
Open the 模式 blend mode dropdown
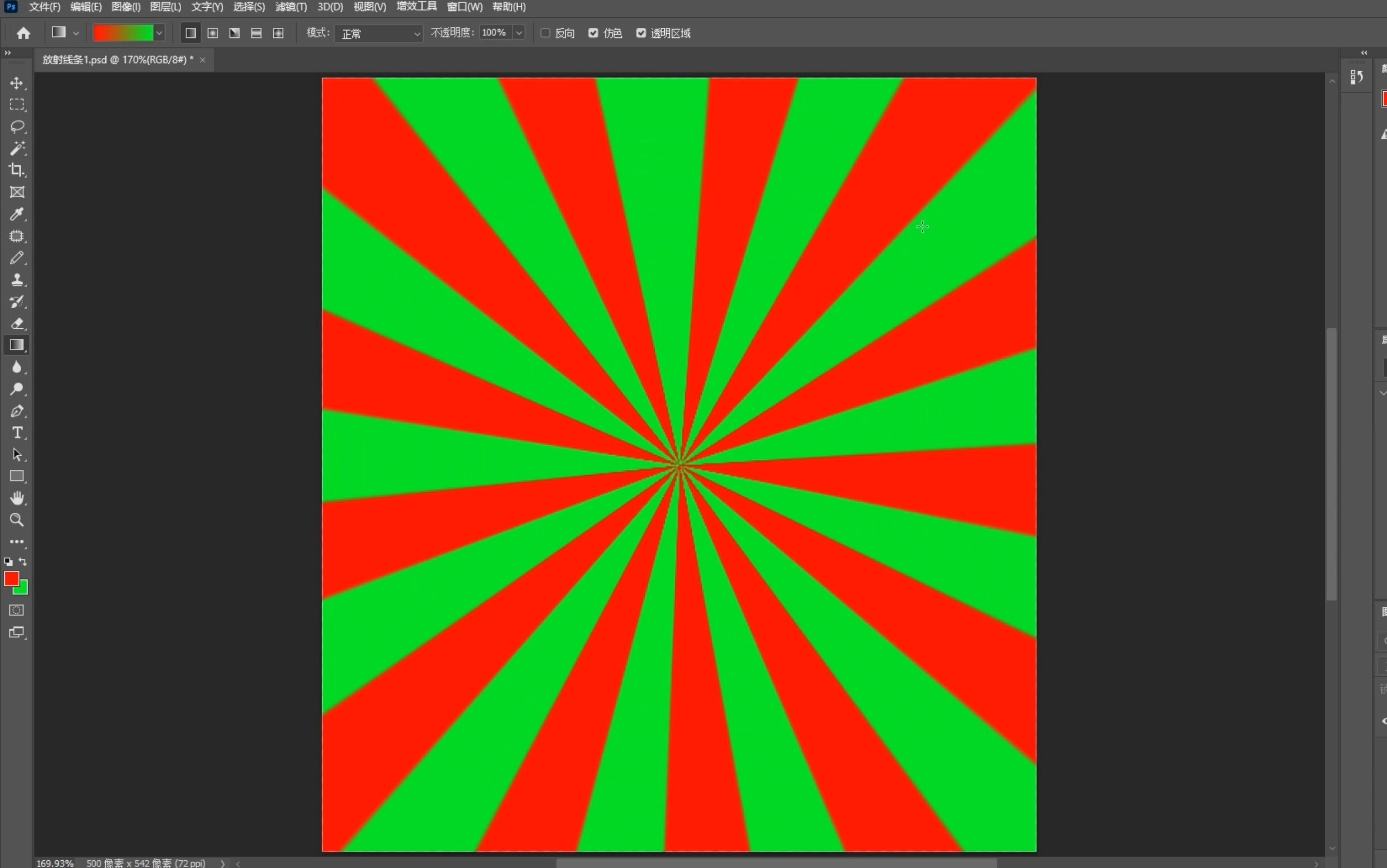pos(379,34)
